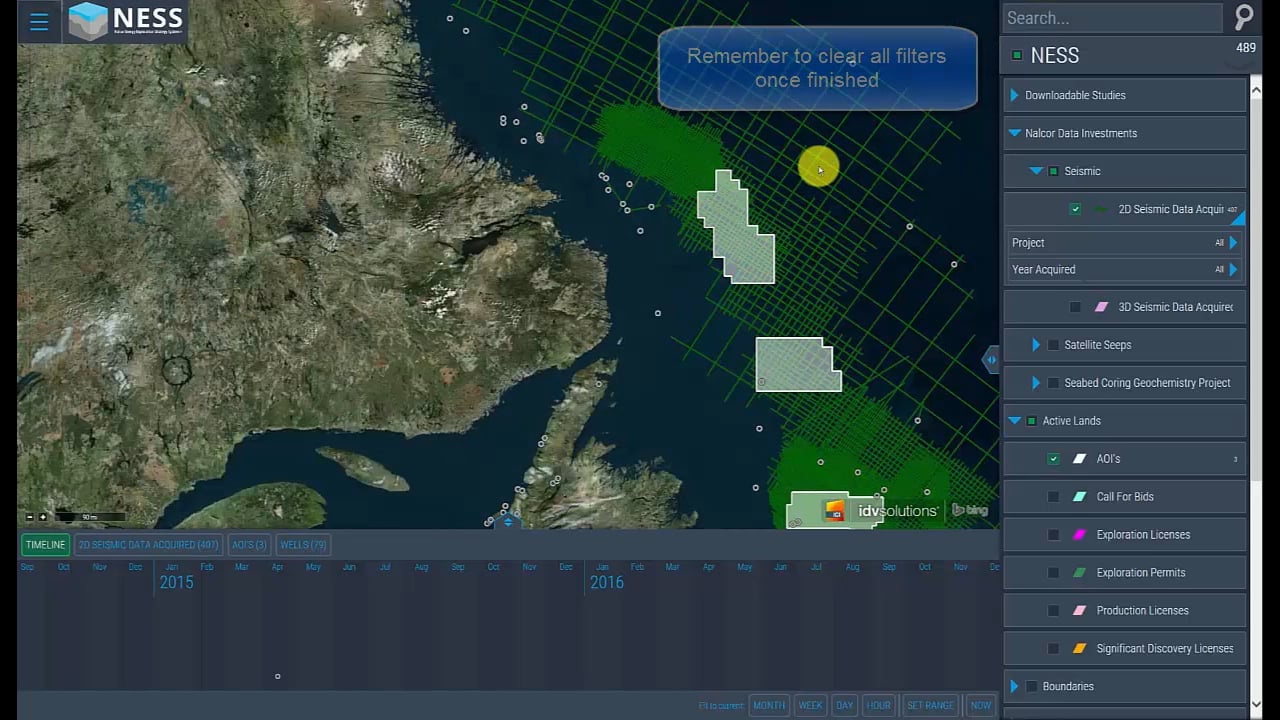Viewport: 1280px width, 720px height.
Task: Select the TIMELINE tab
Action: 45,545
